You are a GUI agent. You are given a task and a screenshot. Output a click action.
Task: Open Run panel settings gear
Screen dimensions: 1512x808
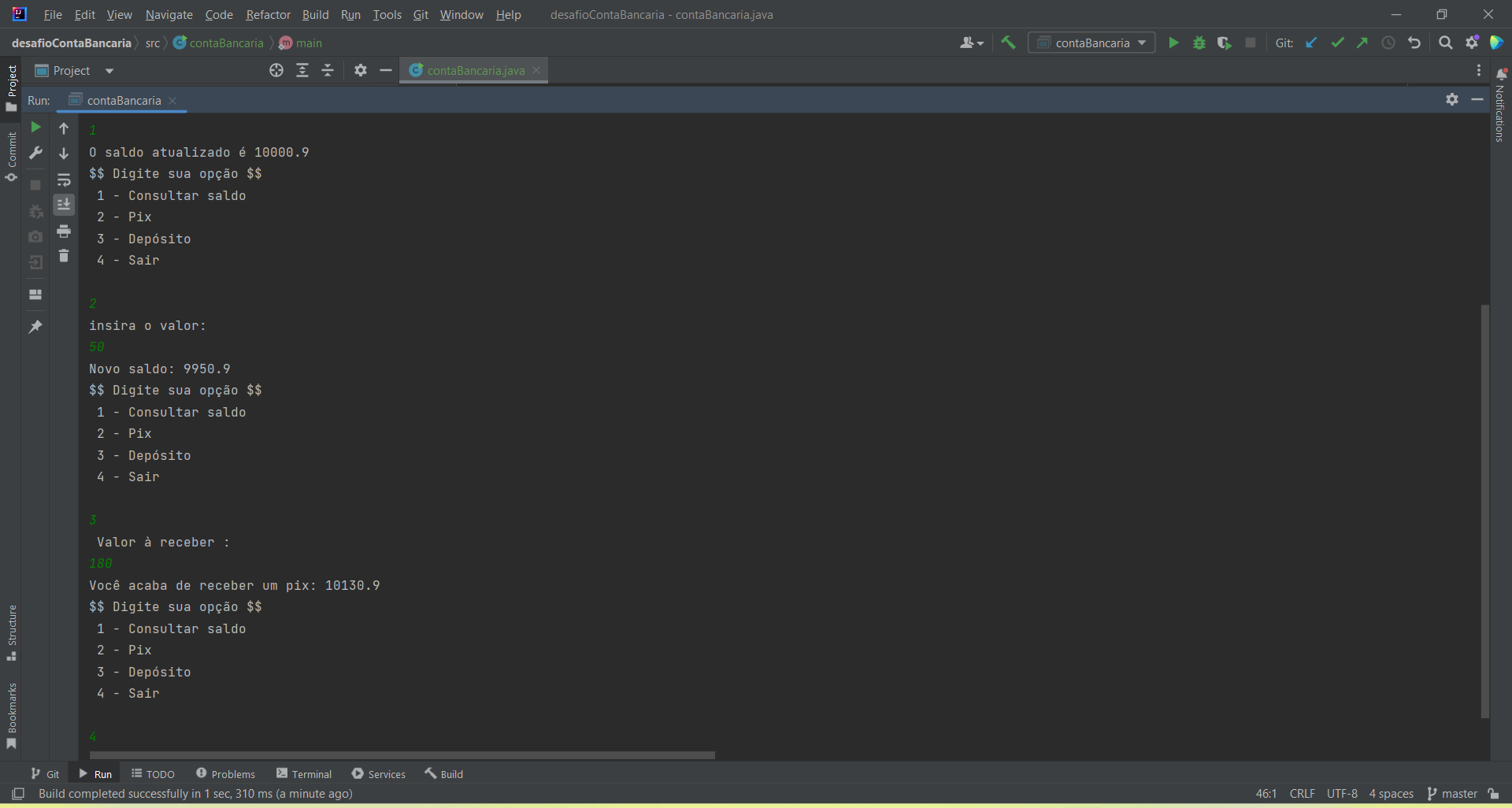click(1452, 99)
